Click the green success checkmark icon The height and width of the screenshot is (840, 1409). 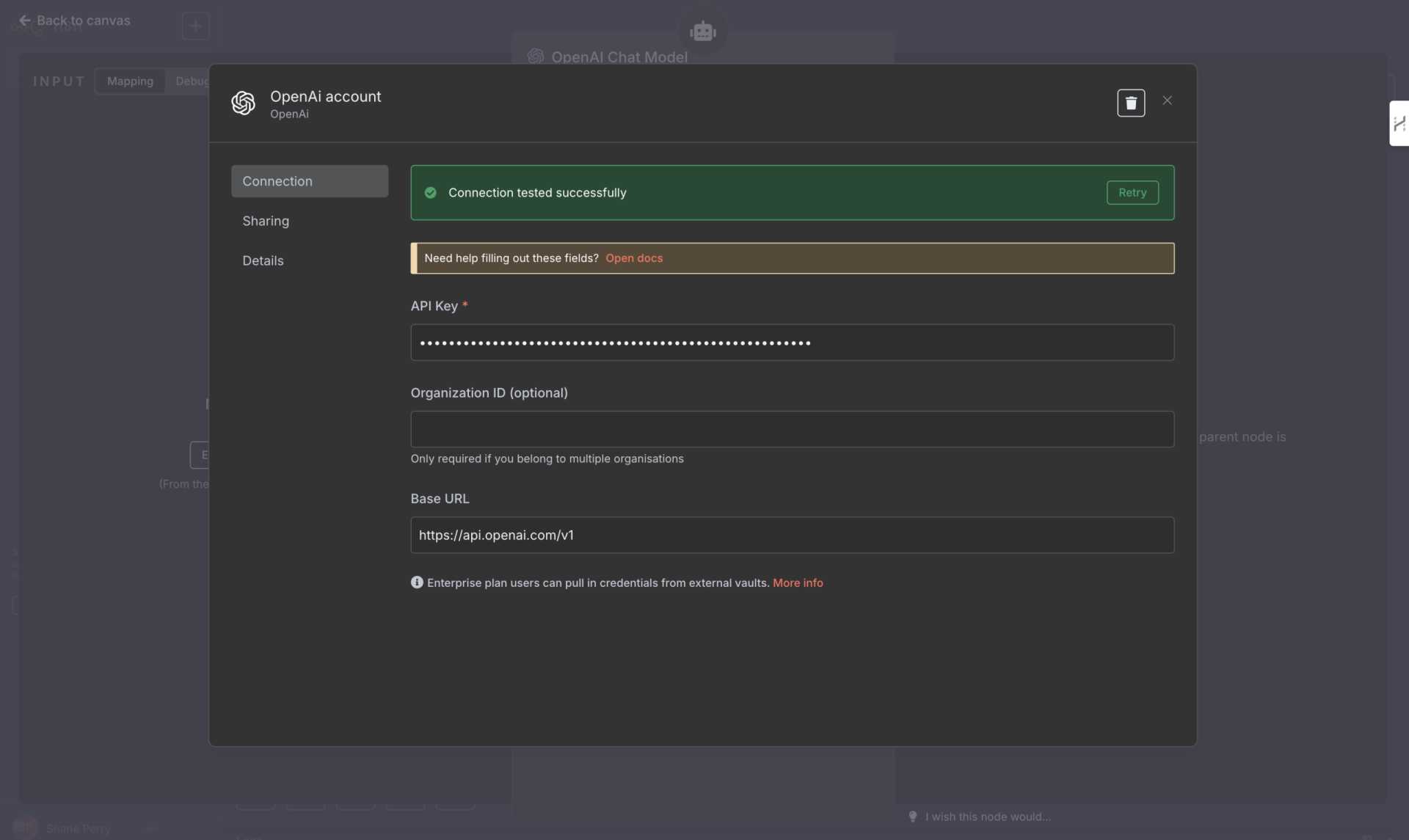click(x=431, y=193)
